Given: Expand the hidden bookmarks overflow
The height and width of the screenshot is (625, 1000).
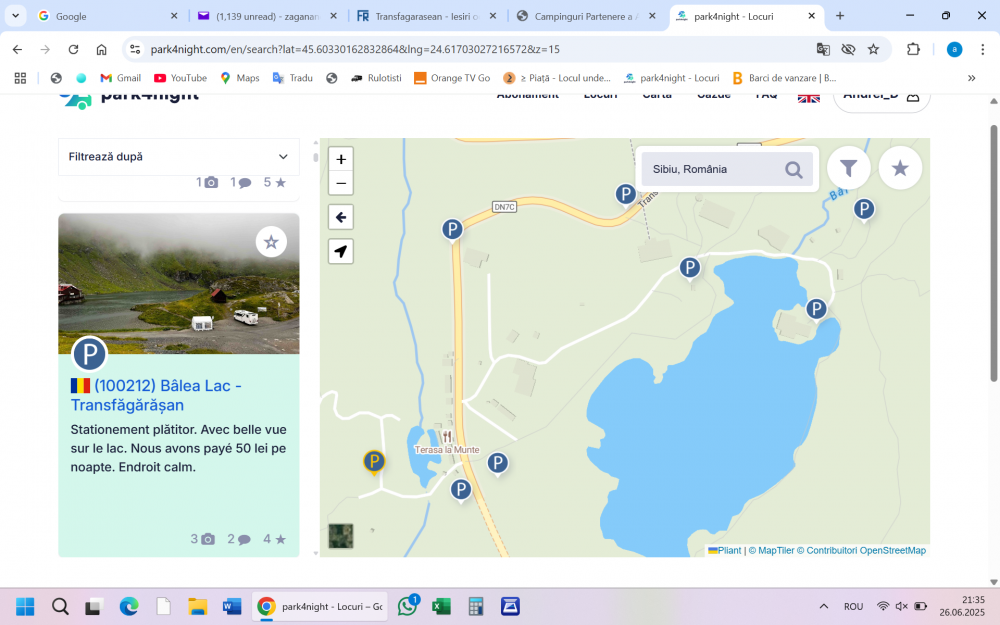Looking at the screenshot, I should pyautogui.click(x=971, y=78).
